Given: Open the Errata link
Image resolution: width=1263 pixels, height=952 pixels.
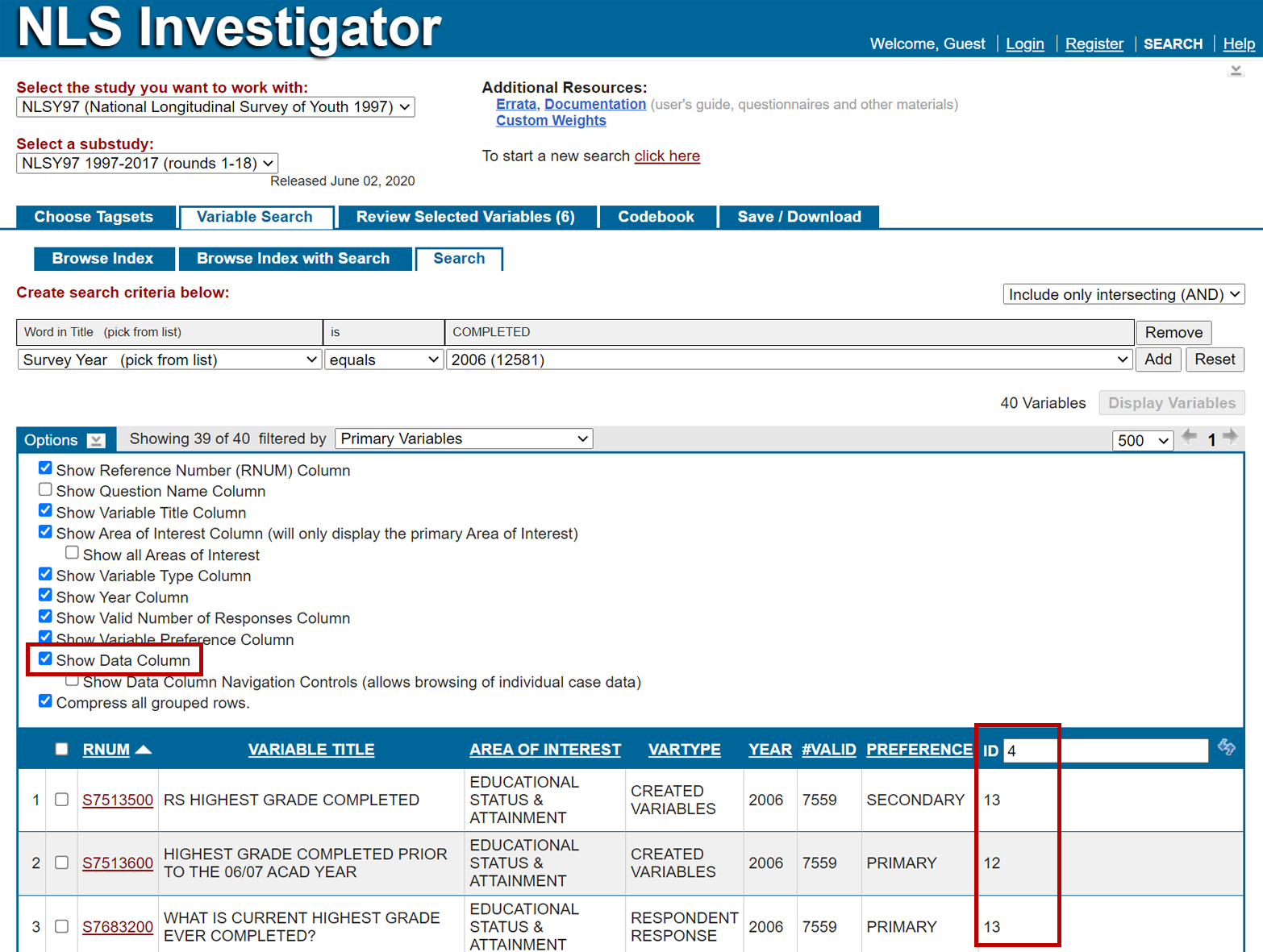Looking at the screenshot, I should [516, 104].
